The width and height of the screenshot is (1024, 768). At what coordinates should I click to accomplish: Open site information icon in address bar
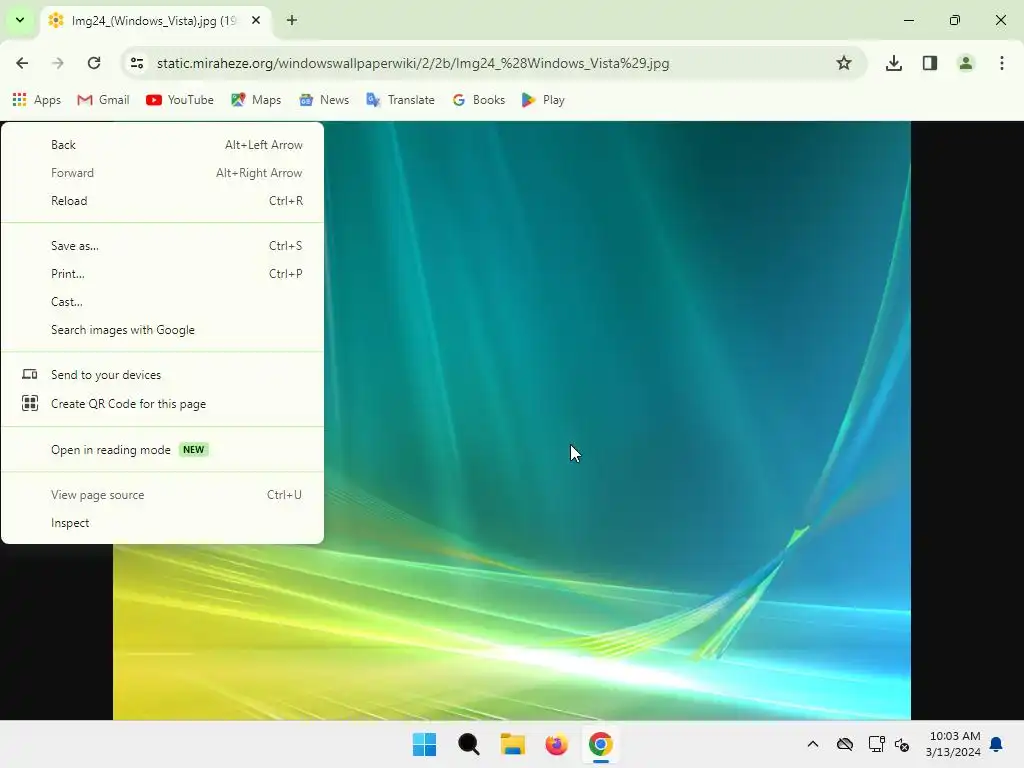coord(137,63)
